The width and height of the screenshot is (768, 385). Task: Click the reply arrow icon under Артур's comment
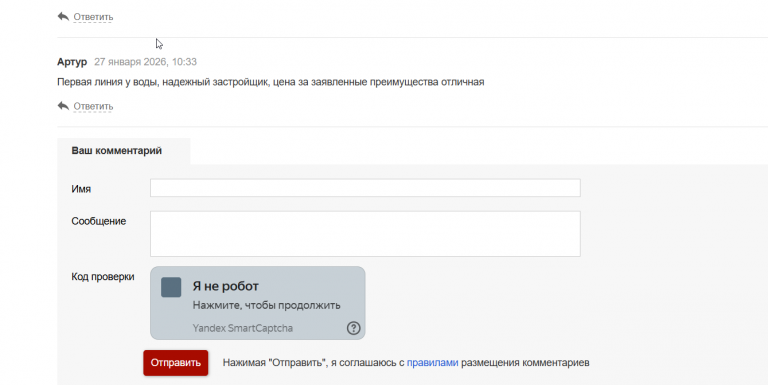(x=63, y=106)
